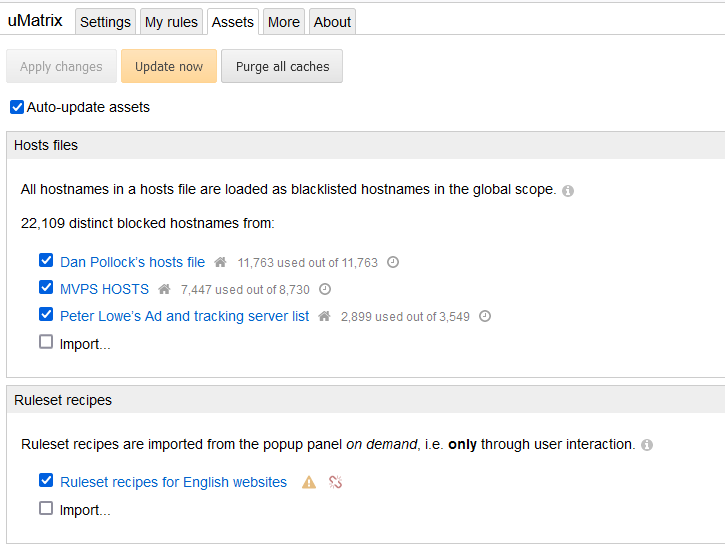The width and height of the screenshot is (725, 556).
Task: Uncheck Dan Pollock's hosts file
Action: (x=46, y=261)
